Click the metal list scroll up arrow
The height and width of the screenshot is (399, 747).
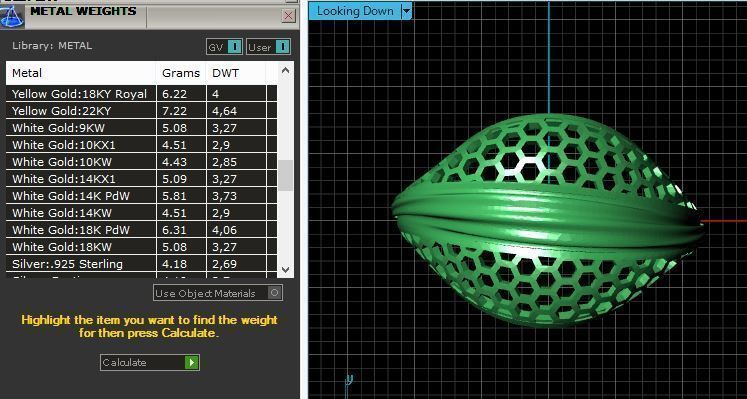click(x=285, y=71)
